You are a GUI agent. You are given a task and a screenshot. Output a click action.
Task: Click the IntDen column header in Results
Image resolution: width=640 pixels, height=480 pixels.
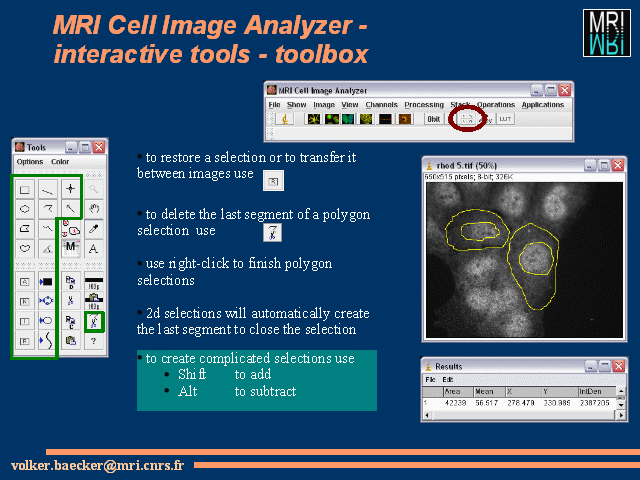click(x=596, y=391)
